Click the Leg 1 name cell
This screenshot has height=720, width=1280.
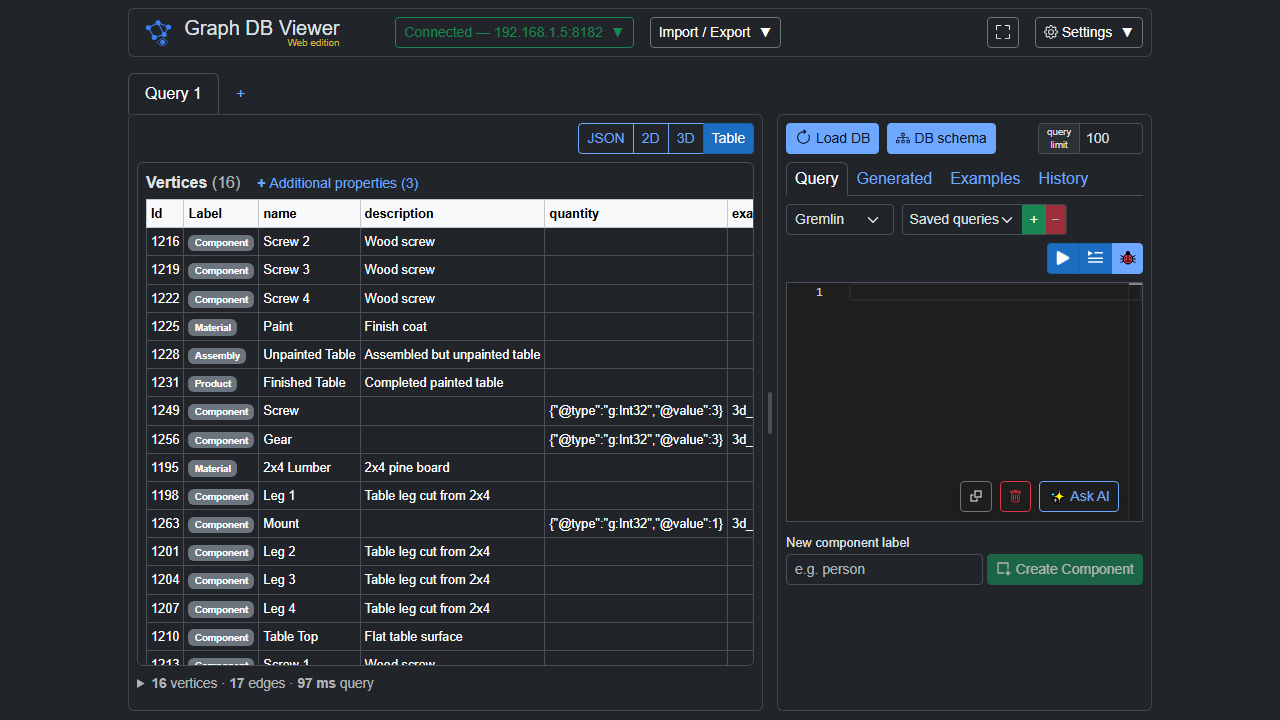[x=309, y=495]
